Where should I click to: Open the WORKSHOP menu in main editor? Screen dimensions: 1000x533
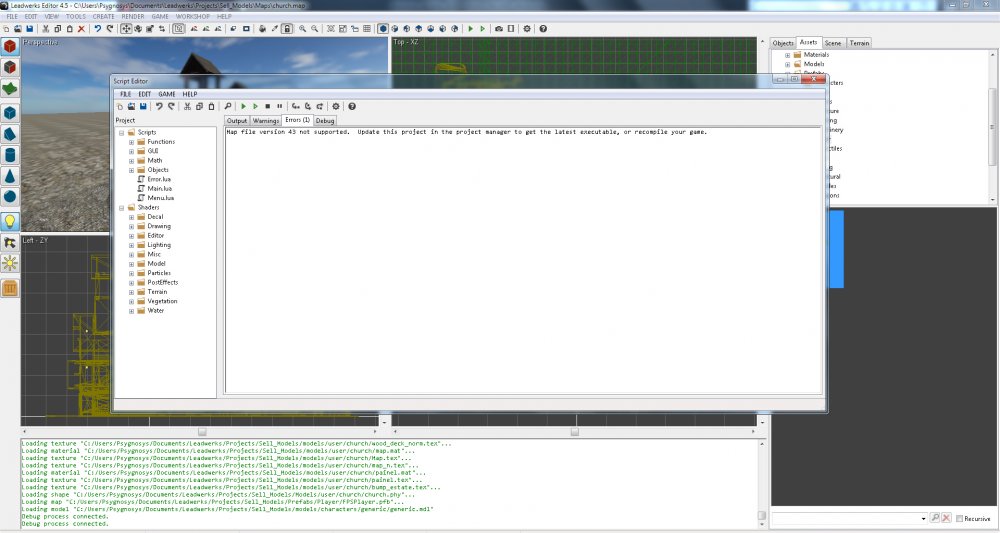click(x=193, y=17)
